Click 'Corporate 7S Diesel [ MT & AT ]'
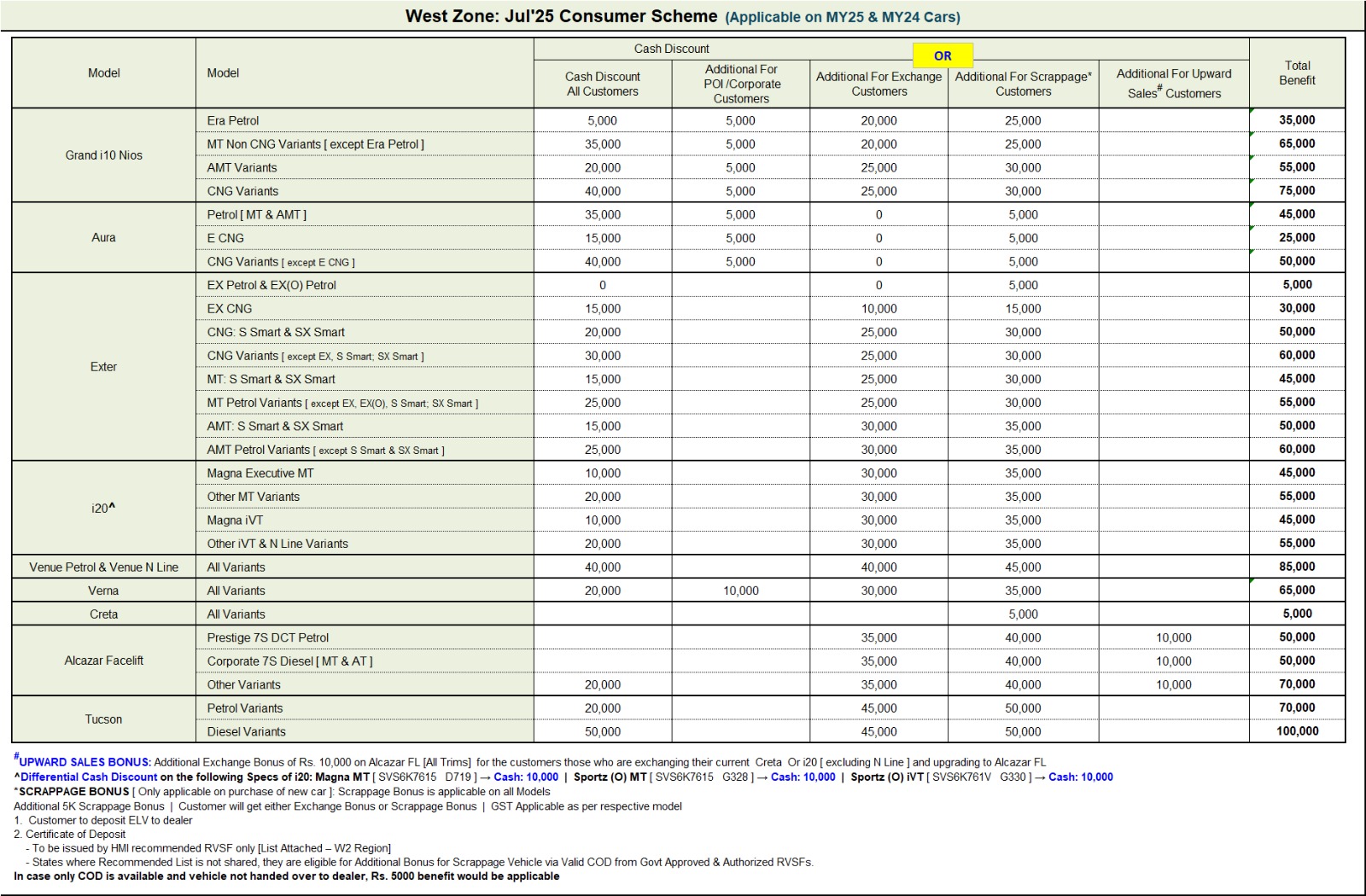The height and width of the screenshot is (896, 1366). pyautogui.click(x=365, y=660)
